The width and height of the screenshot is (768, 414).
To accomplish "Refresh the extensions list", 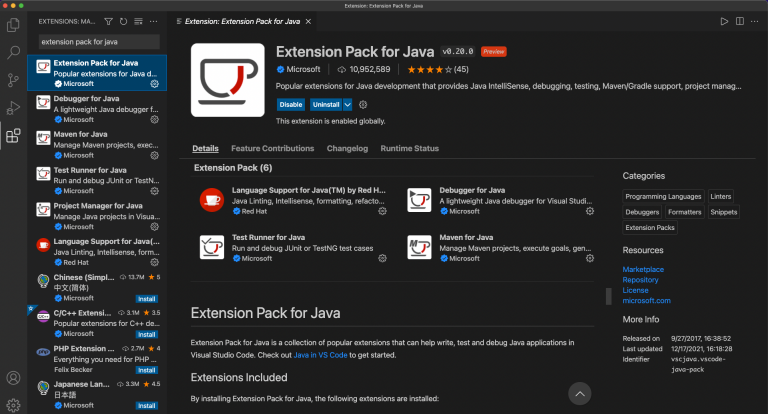I will [x=122, y=21].
